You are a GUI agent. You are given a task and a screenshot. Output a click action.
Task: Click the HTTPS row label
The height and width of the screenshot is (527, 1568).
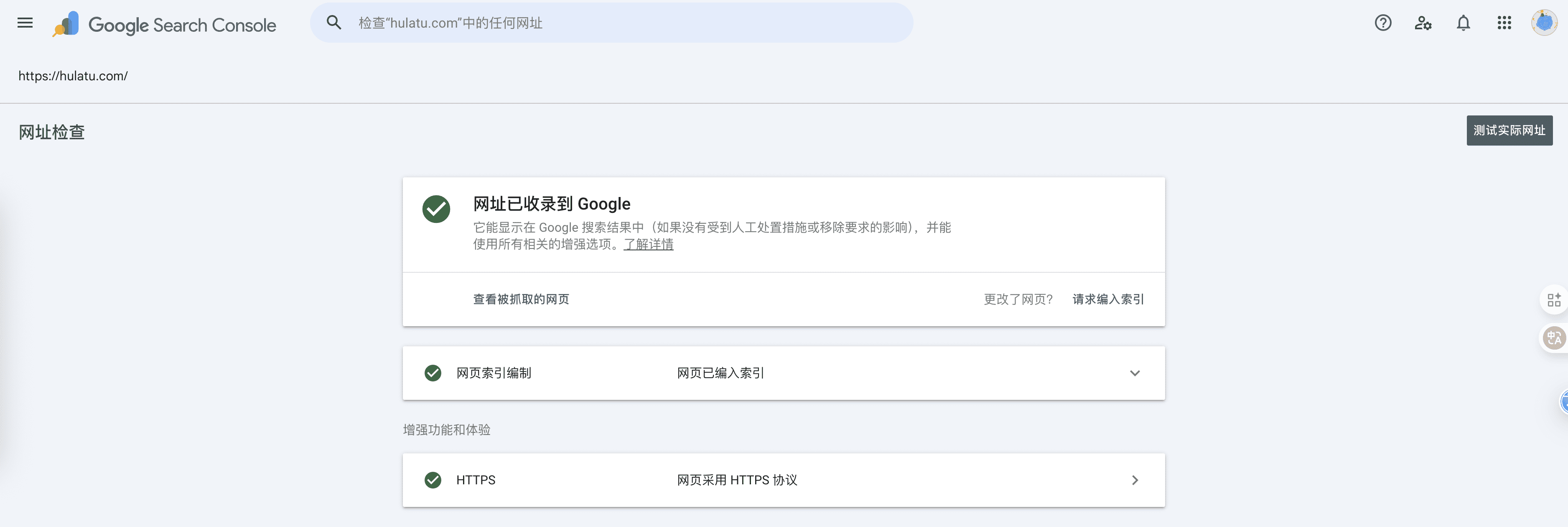coord(476,480)
